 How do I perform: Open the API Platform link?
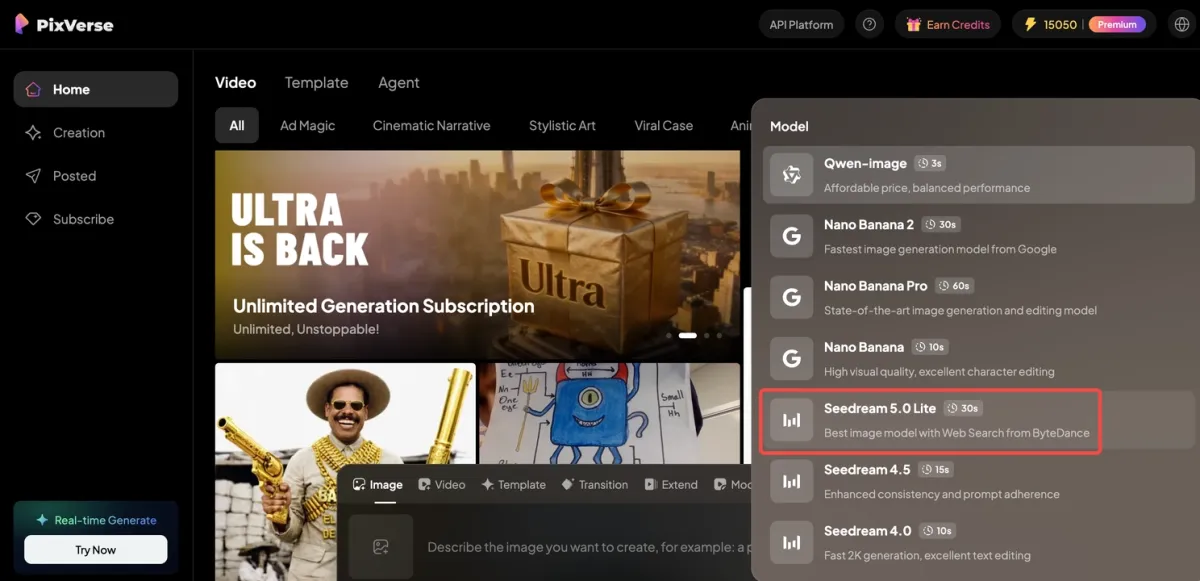click(801, 25)
